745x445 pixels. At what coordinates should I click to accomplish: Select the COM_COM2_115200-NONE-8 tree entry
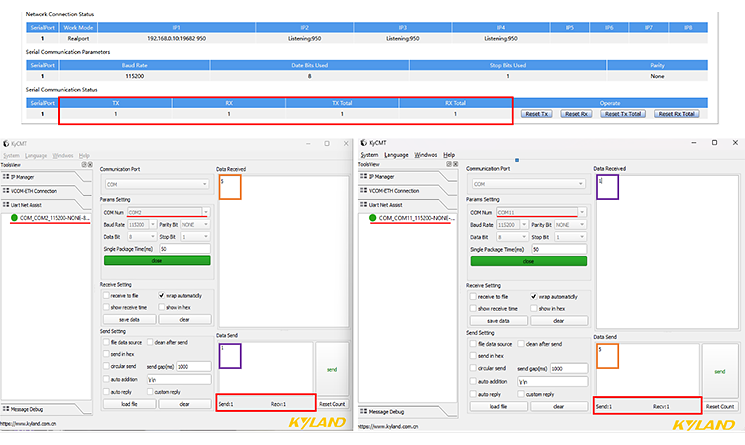54,218
